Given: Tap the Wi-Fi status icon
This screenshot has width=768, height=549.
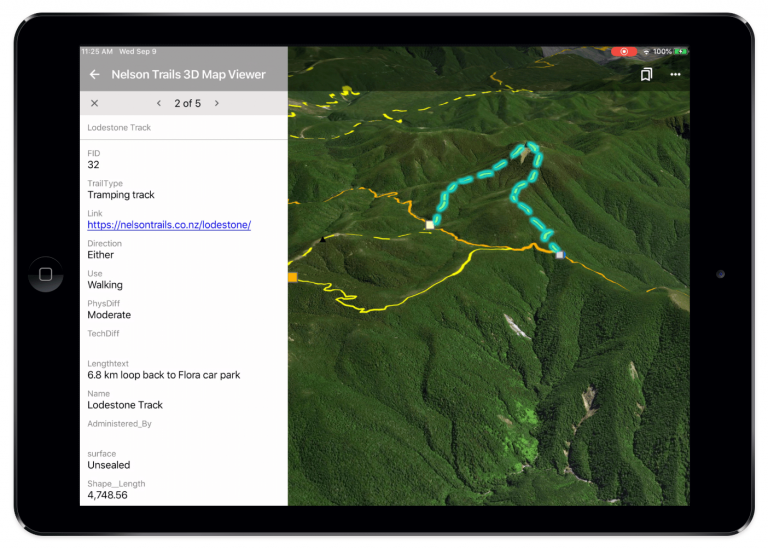Looking at the screenshot, I should tap(647, 51).
